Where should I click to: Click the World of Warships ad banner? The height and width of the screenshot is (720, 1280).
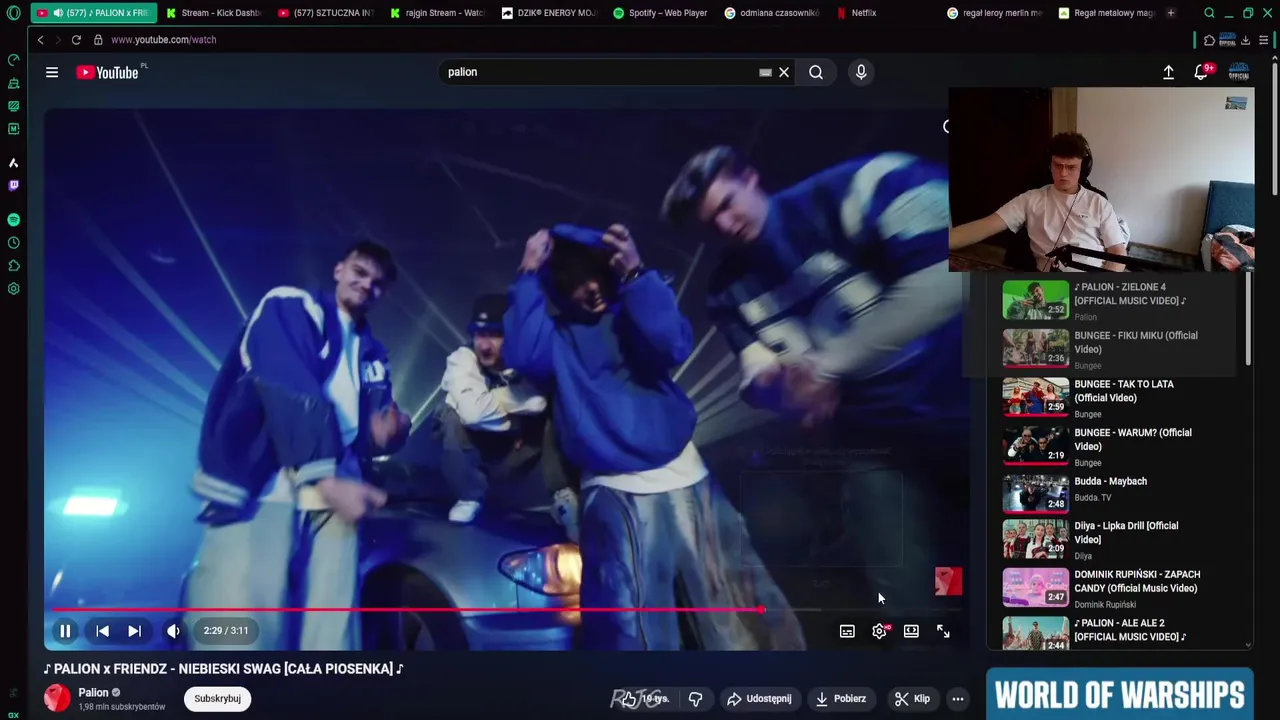tap(1120, 694)
